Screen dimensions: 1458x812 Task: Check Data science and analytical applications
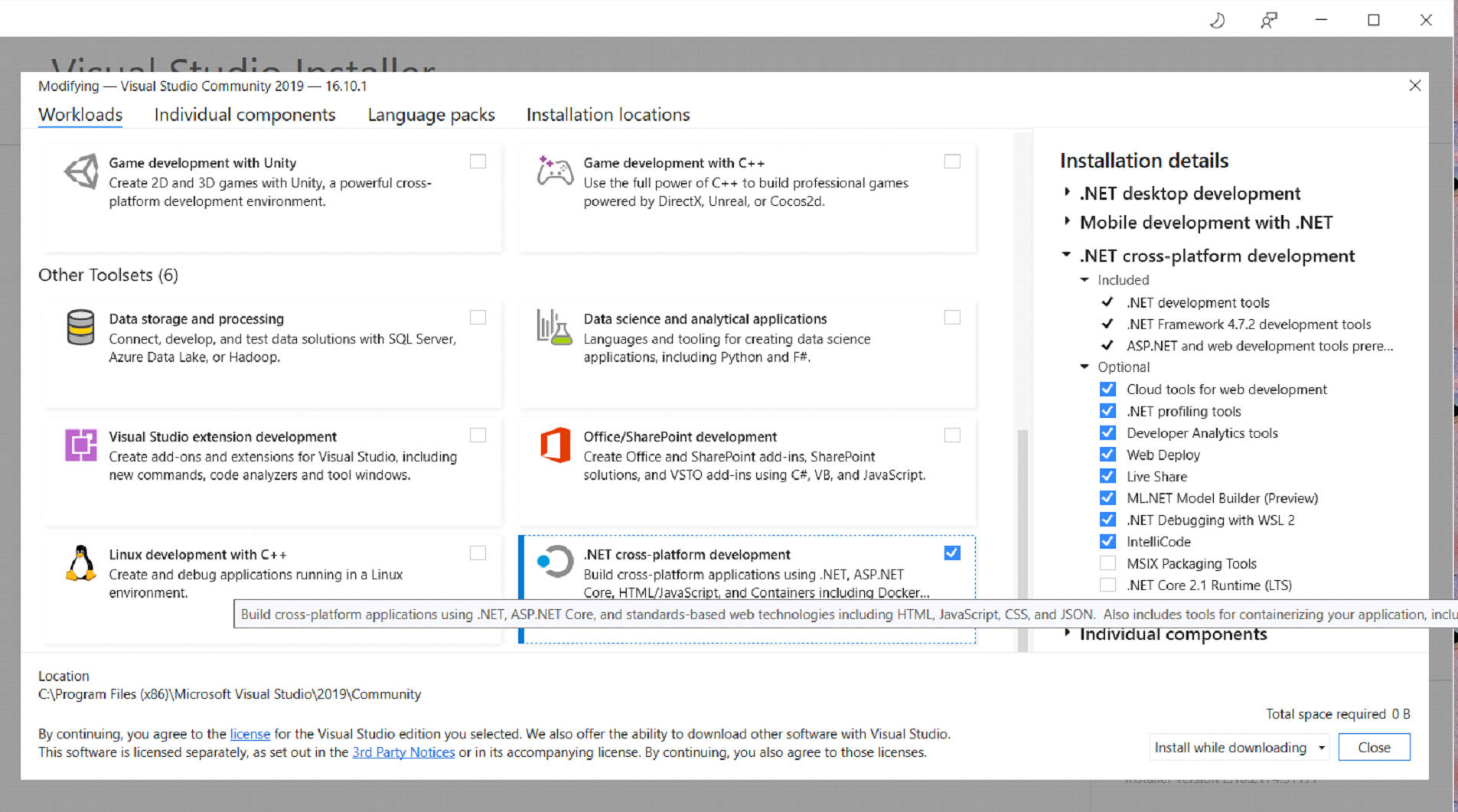point(952,318)
